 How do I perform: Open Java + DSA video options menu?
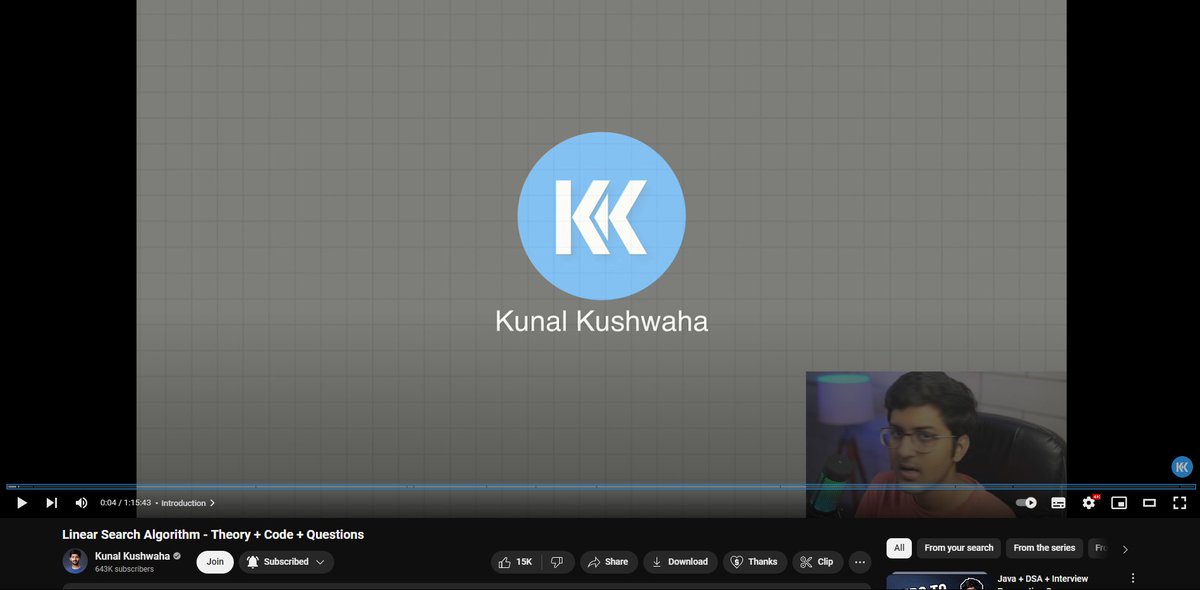[1133, 578]
